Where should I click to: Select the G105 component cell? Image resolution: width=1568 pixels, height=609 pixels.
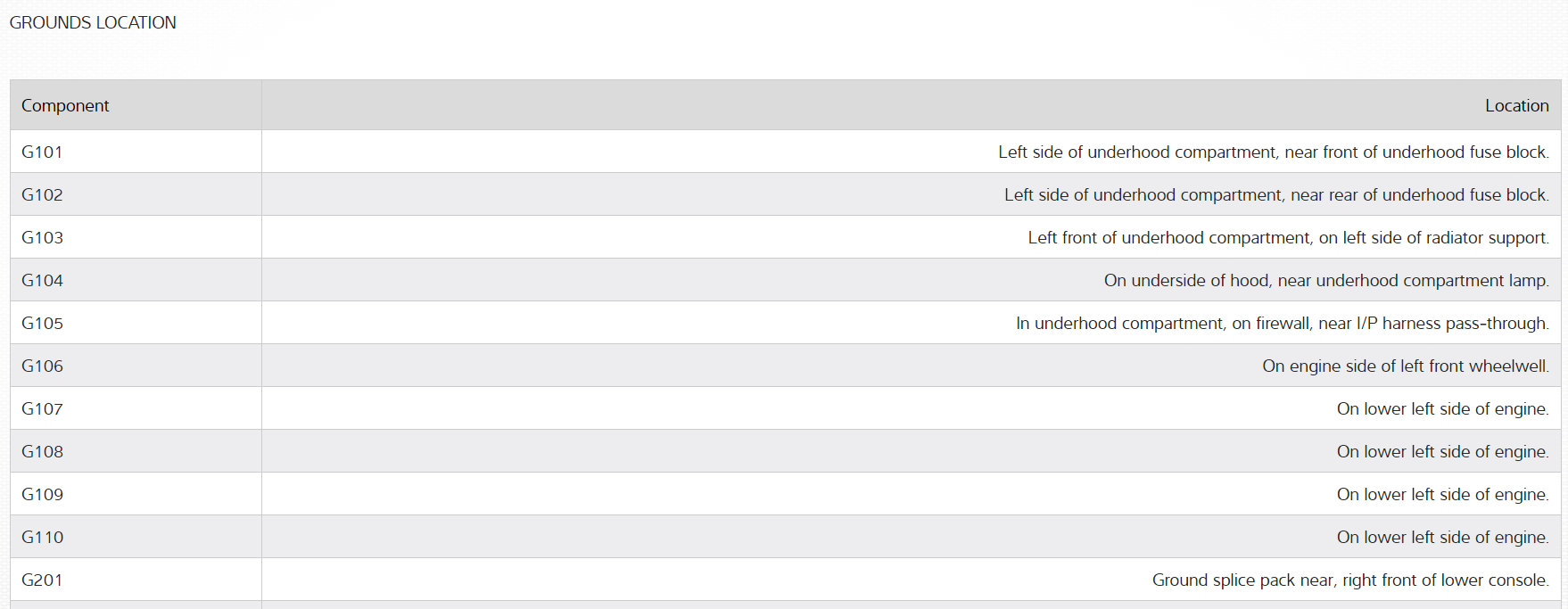coord(42,323)
